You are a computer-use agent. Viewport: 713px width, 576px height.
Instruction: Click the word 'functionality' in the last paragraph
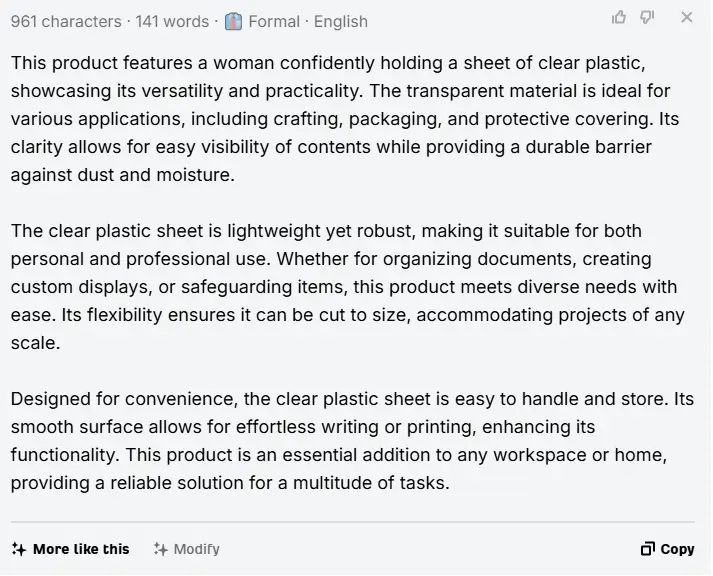63,455
